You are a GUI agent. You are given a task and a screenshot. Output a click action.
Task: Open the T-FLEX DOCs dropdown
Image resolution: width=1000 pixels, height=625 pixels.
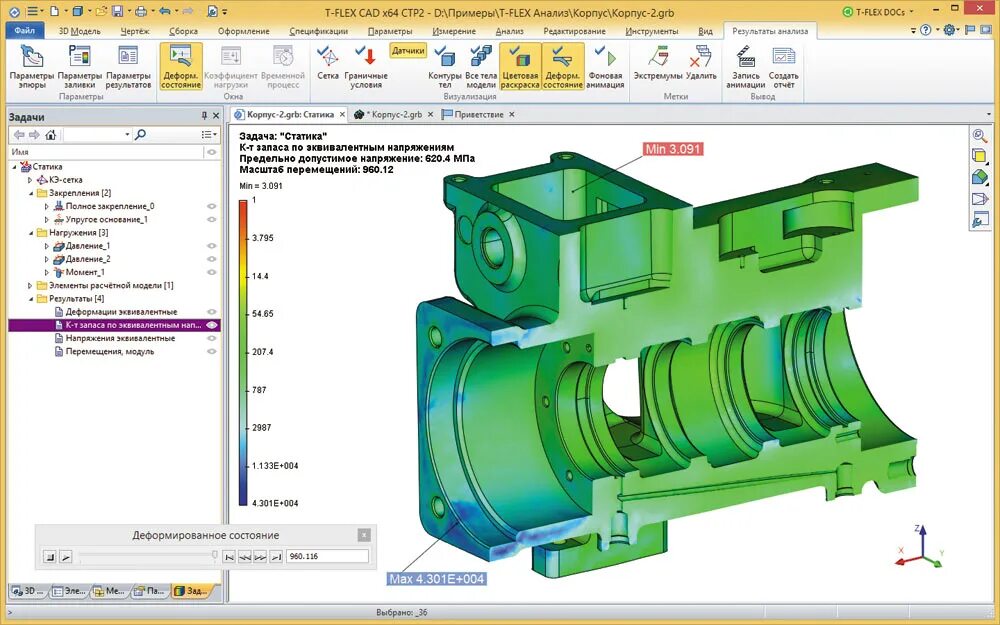pos(879,11)
